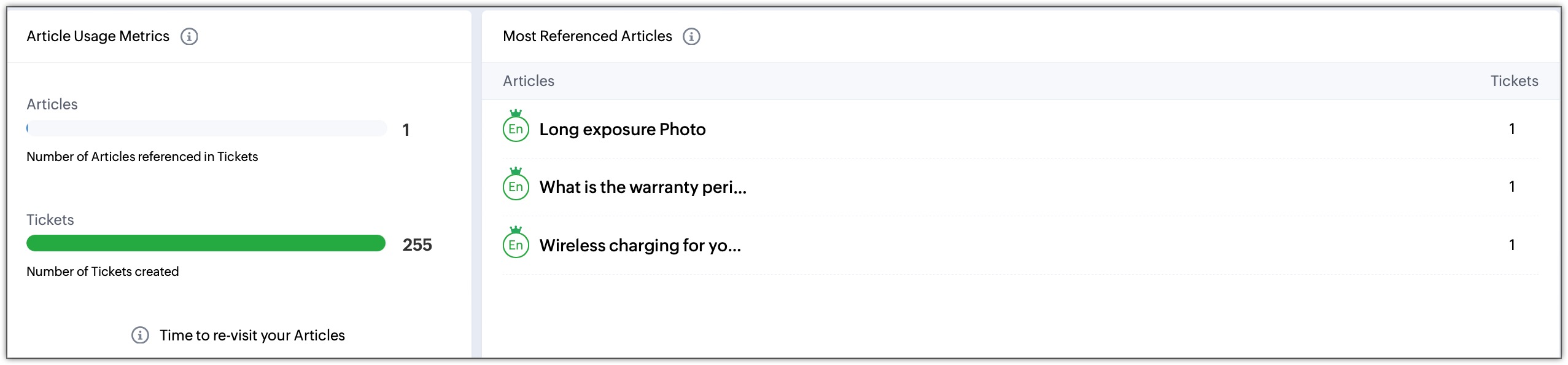
Task: Click the green Tickets progress bar
Action: 206,243
